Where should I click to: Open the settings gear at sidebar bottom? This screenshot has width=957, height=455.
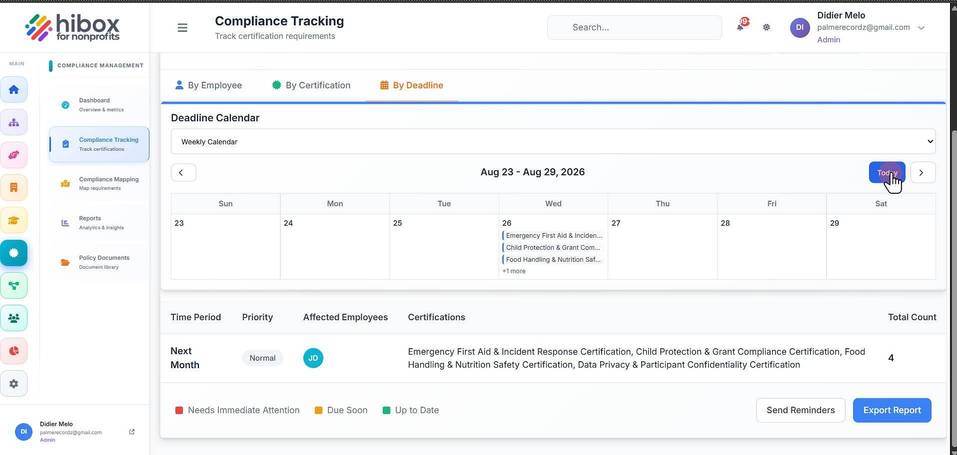click(x=13, y=384)
